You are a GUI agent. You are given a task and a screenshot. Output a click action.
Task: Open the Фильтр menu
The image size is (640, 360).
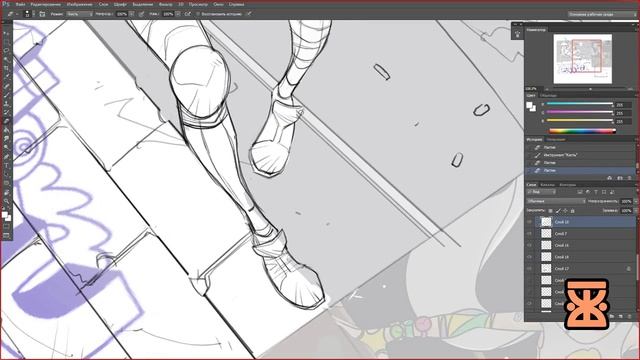click(x=165, y=4)
